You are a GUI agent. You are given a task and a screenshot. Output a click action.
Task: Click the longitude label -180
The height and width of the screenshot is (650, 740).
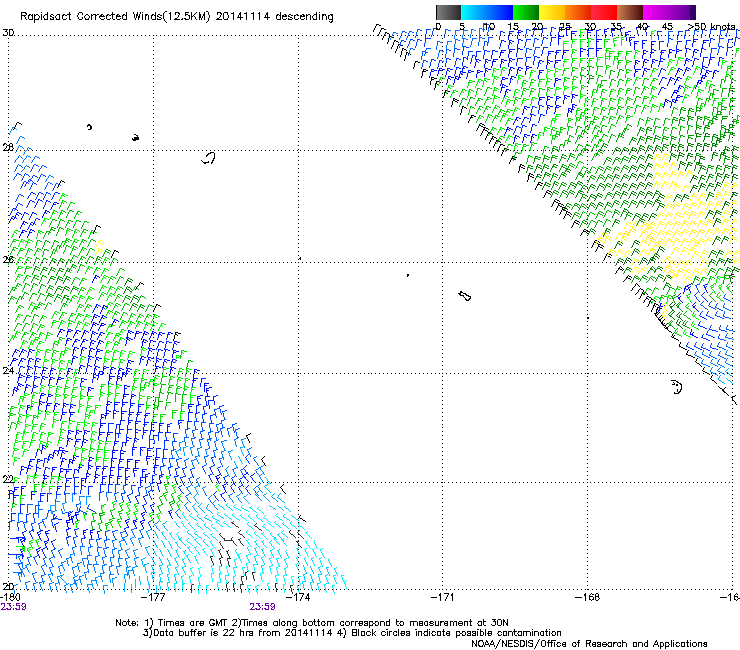tap(10, 597)
